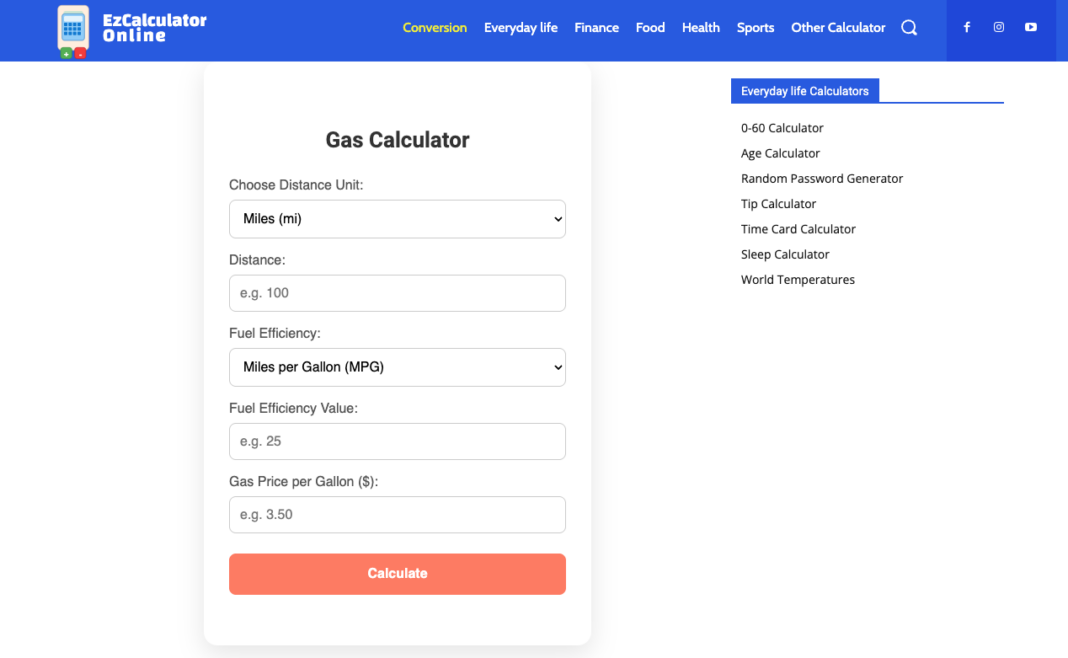
Task: Open the Instagram icon
Action: [x=998, y=27]
